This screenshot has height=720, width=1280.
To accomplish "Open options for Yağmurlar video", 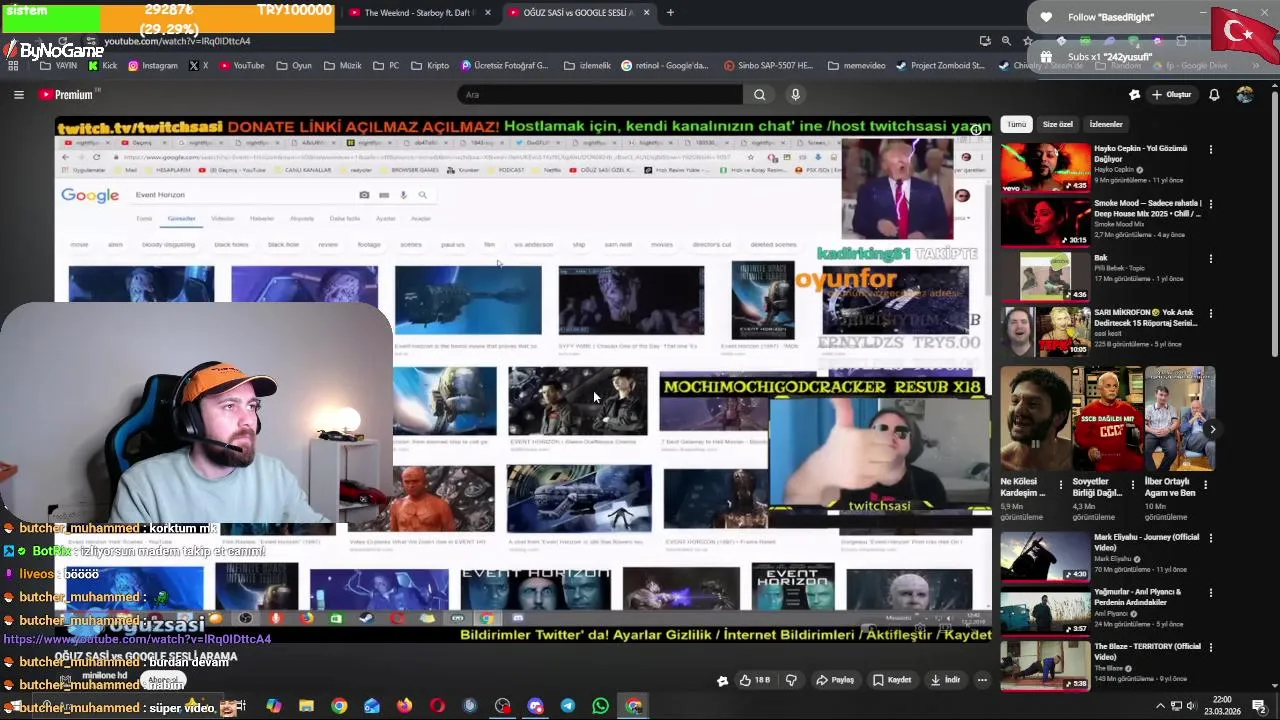I will [1211, 593].
